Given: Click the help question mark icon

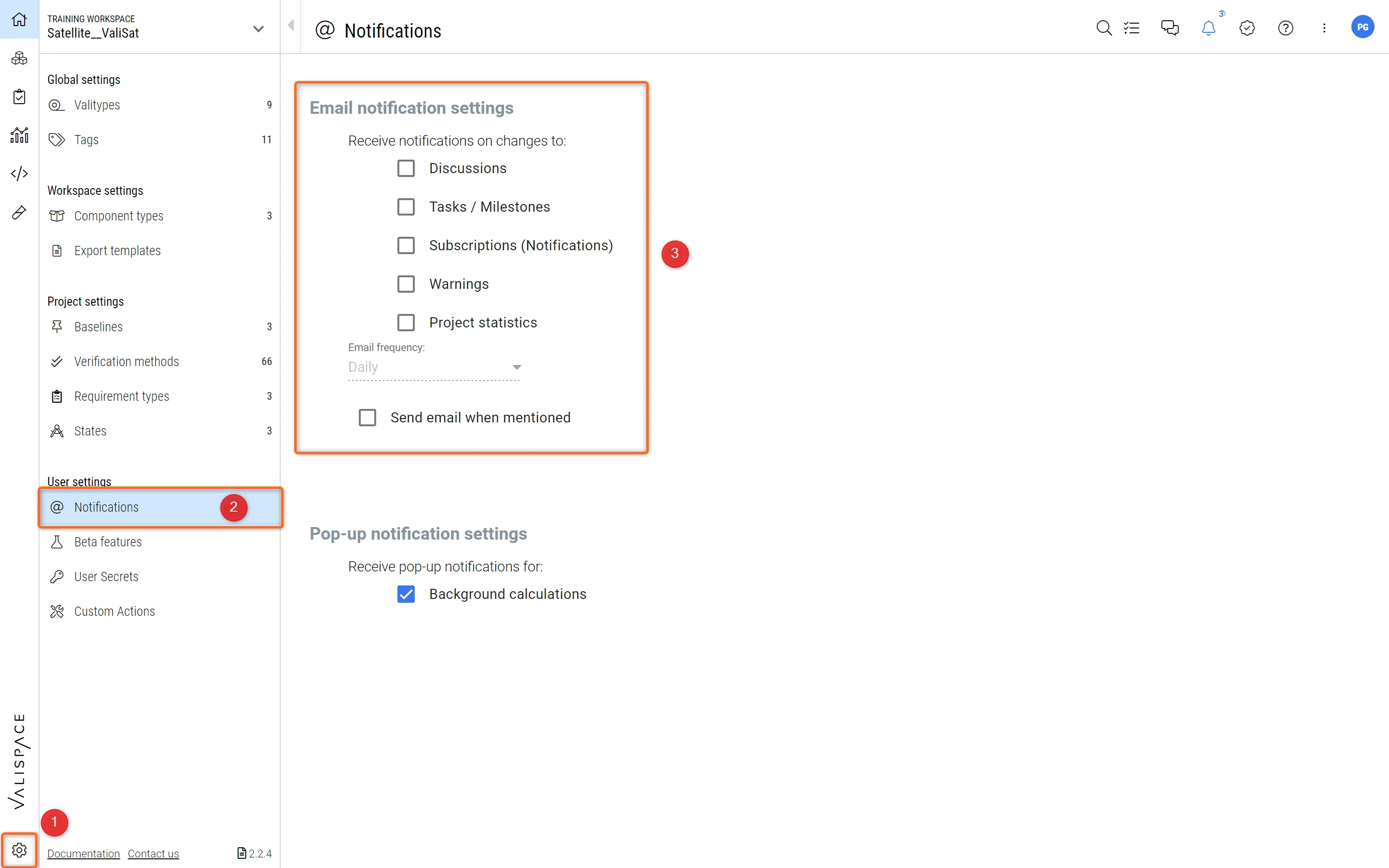Looking at the screenshot, I should click(1285, 28).
